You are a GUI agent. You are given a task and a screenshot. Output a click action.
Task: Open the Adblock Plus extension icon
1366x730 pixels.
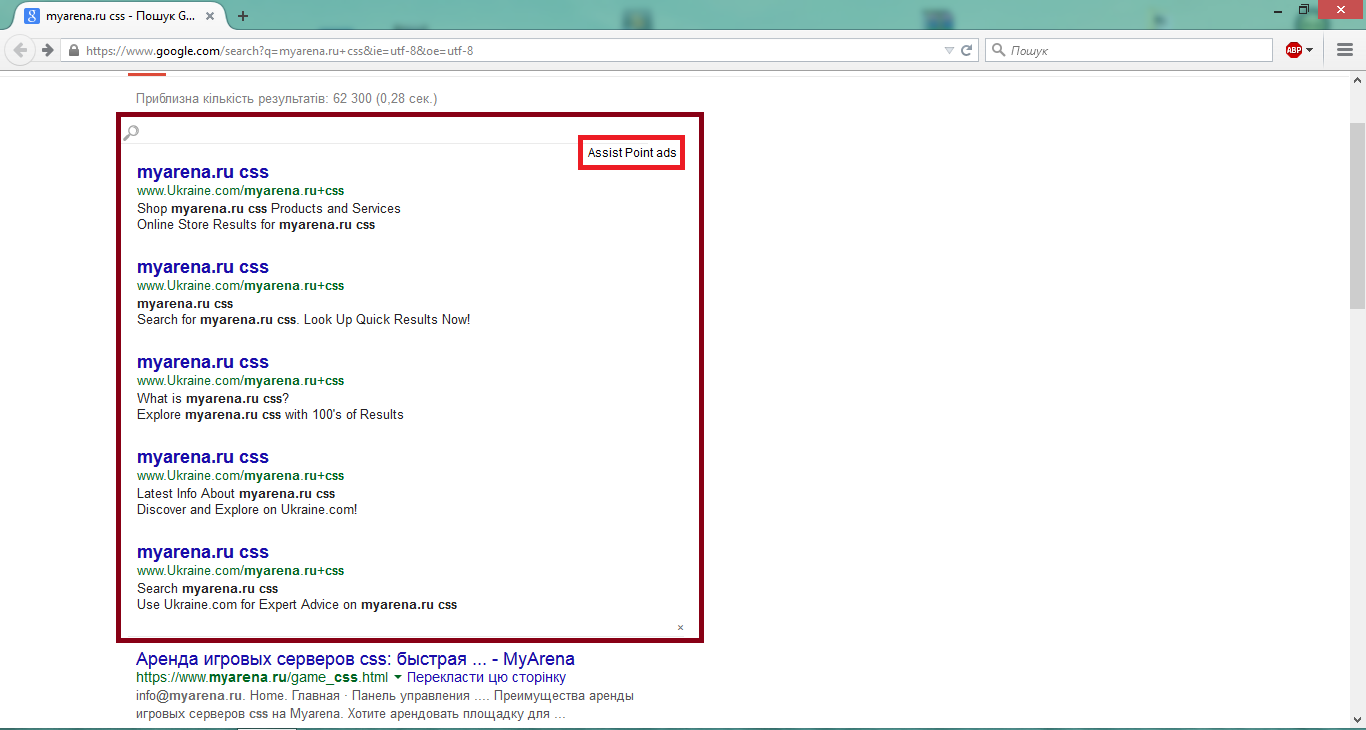tap(1293, 50)
